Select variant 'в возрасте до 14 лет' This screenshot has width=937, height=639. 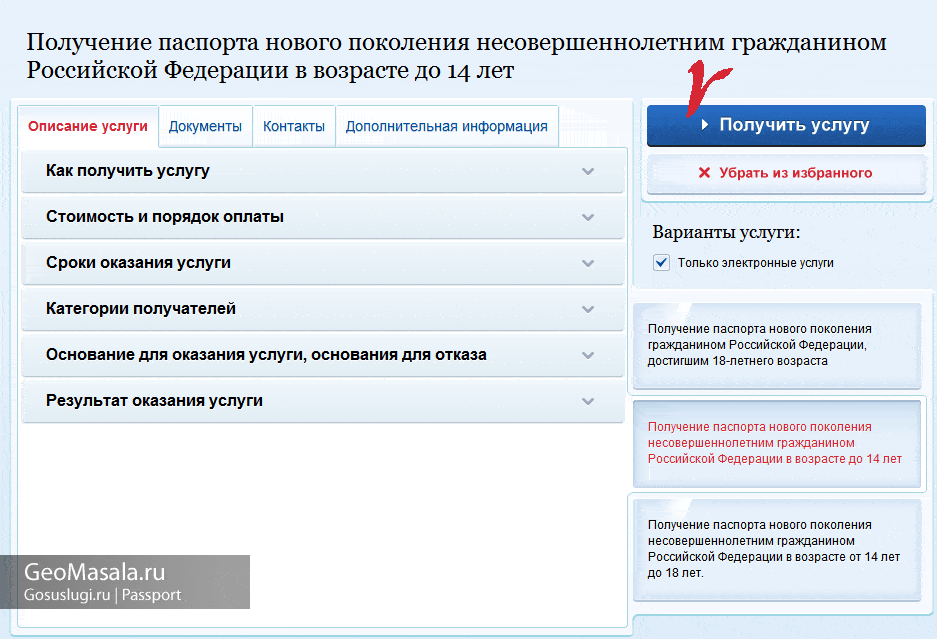tap(775, 442)
